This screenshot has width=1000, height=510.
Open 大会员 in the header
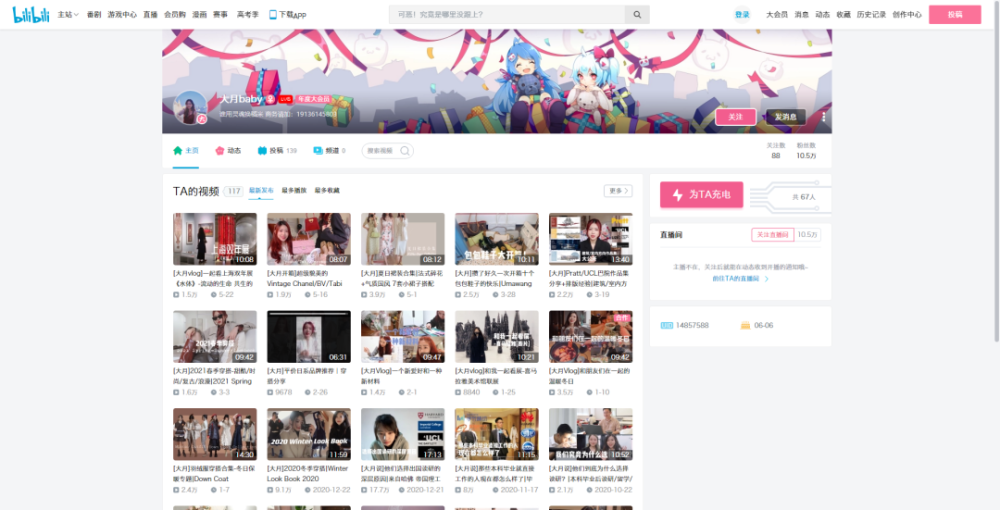click(x=777, y=15)
